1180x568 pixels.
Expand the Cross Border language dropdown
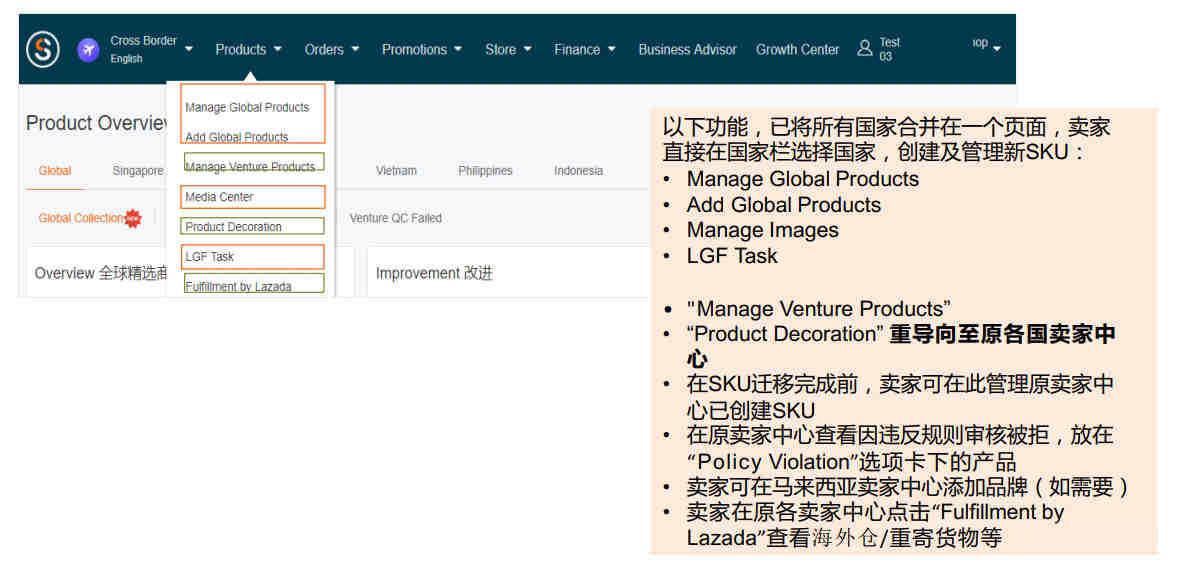click(x=189, y=49)
